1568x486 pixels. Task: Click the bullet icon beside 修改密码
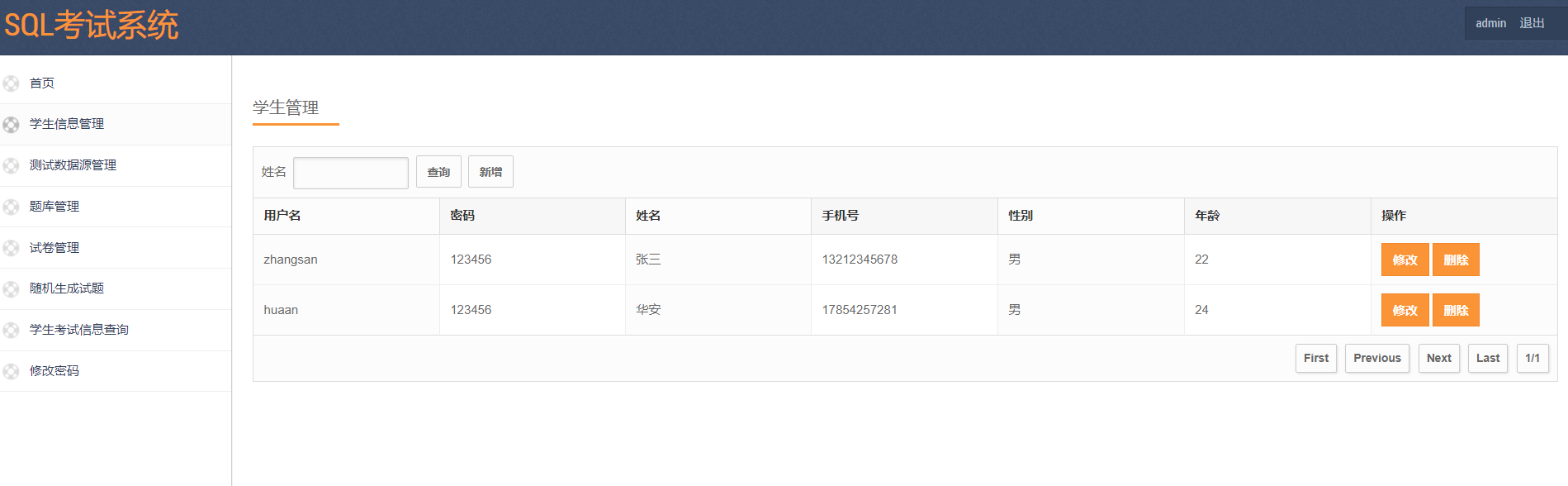[x=11, y=372]
